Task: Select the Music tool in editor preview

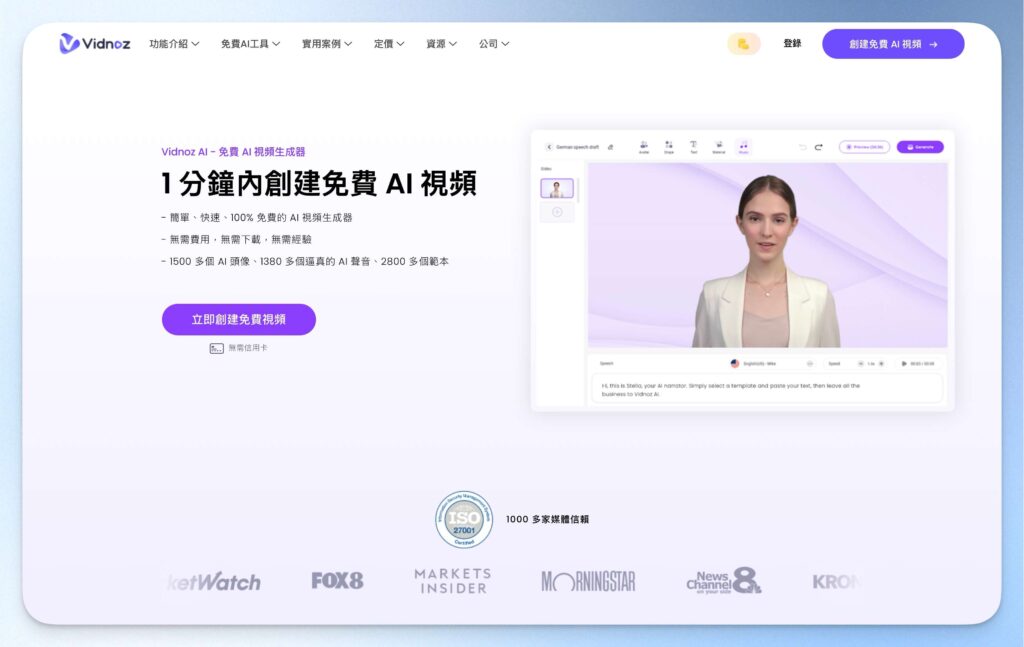Action: click(743, 147)
